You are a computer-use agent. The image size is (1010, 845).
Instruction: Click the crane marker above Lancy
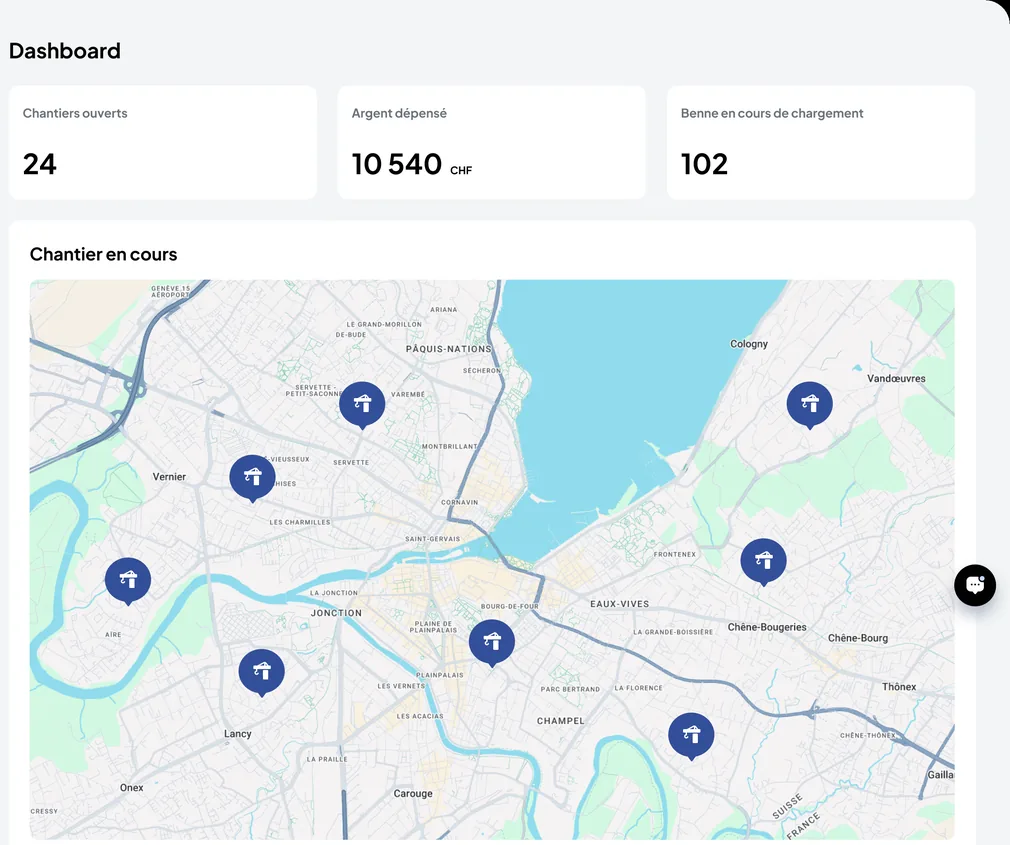[x=262, y=672]
